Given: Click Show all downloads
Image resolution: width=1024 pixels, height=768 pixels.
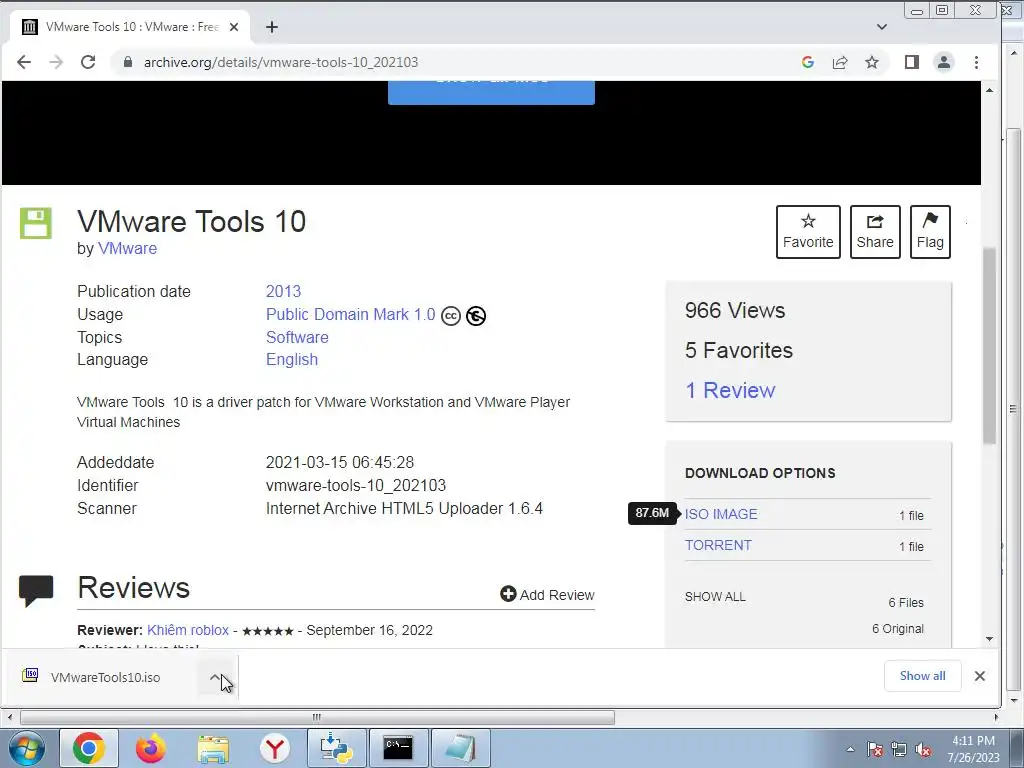Looking at the screenshot, I should coord(922,676).
